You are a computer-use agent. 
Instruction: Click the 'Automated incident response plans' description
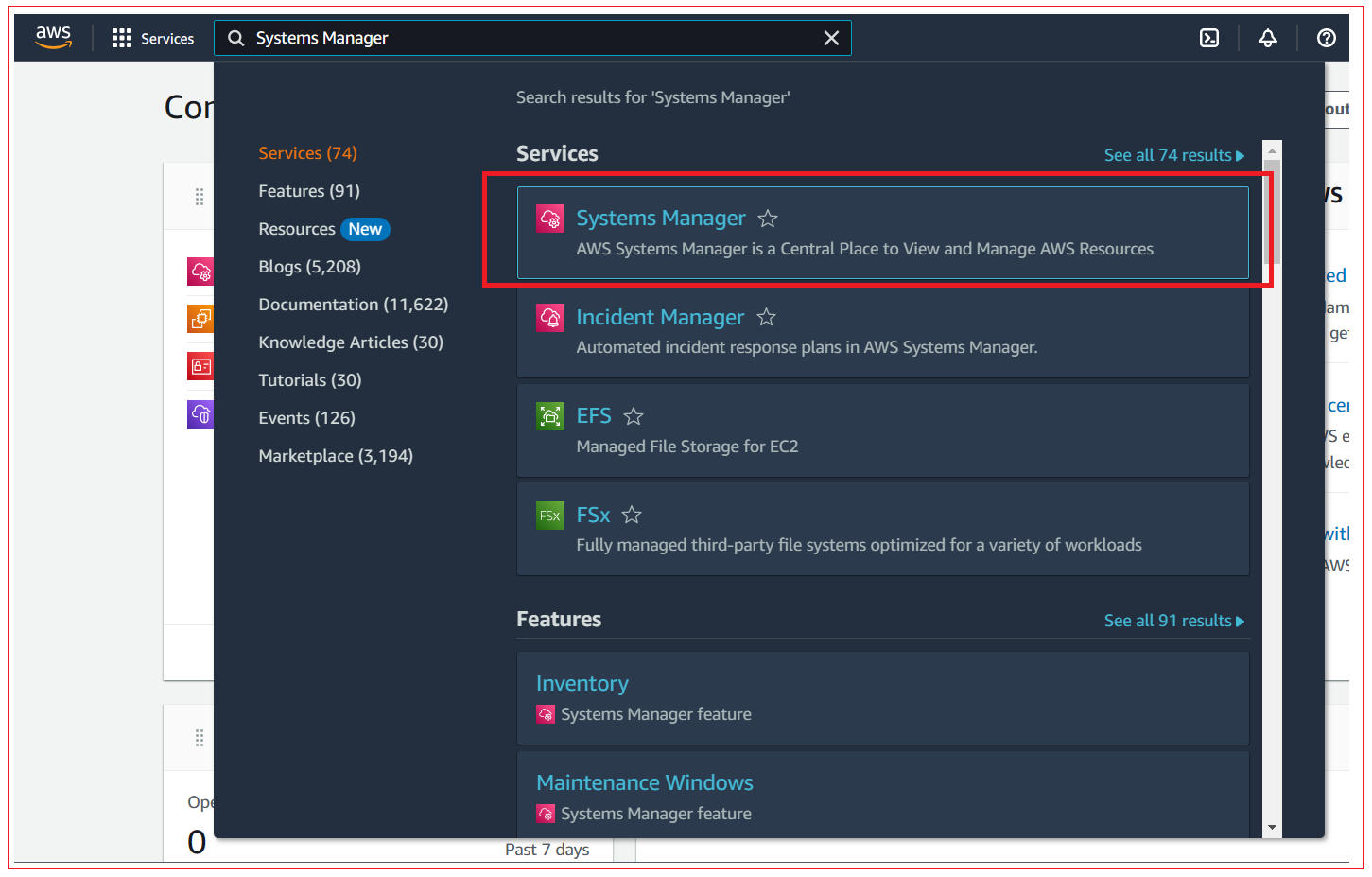[x=808, y=347]
